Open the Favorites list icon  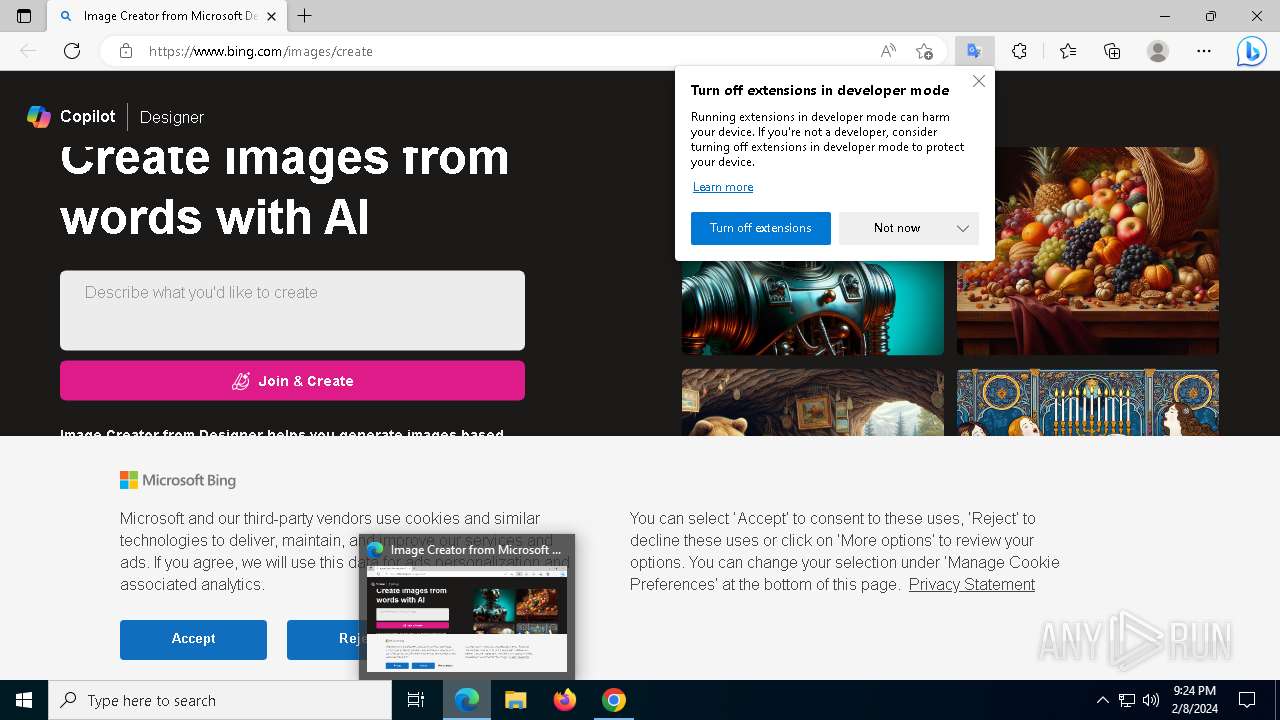tap(1068, 51)
